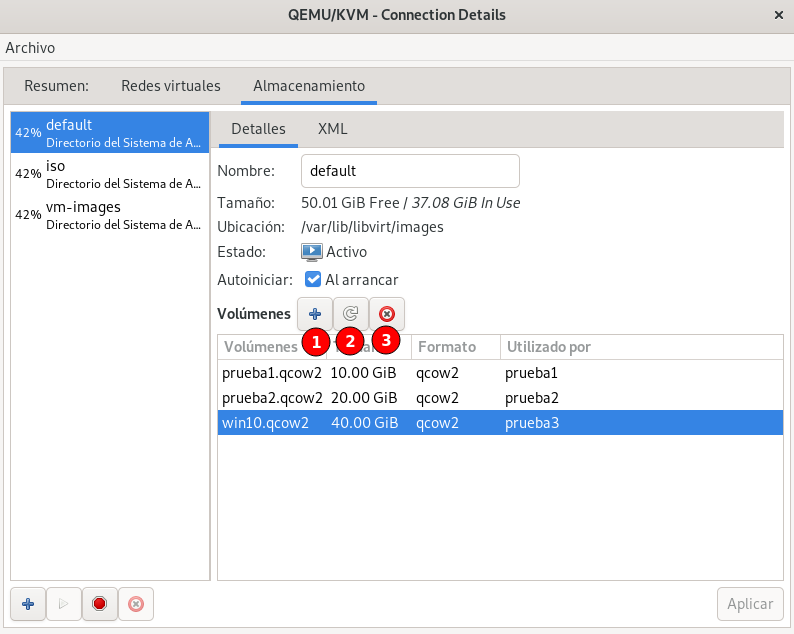This screenshot has width=794, height=634.
Task: Click the 20.00 GiB size cell
Action: [x=364, y=398]
